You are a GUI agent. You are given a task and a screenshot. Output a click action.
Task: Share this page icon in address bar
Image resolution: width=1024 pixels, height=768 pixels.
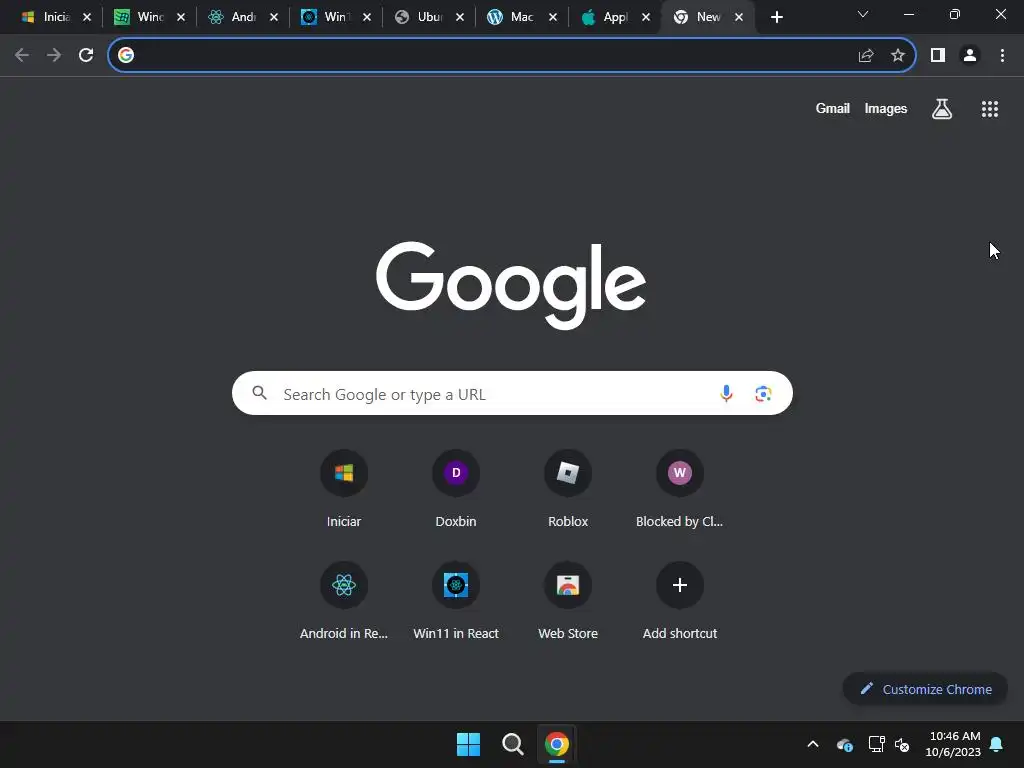click(866, 56)
